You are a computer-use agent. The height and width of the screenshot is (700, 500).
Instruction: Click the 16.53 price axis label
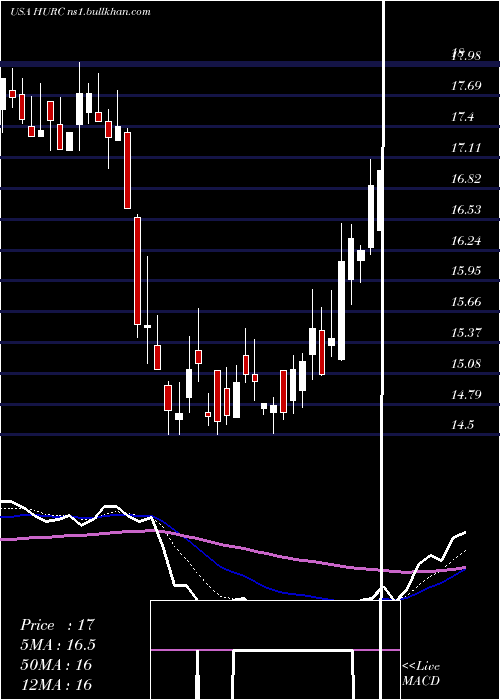466,209
